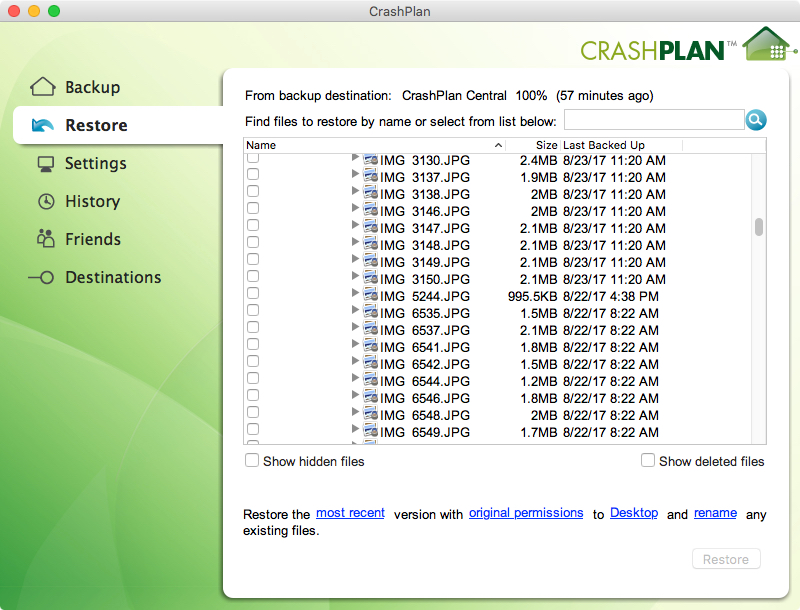Image resolution: width=800 pixels, height=610 pixels.
Task: Click the 'original permissions' link
Action: point(526,513)
